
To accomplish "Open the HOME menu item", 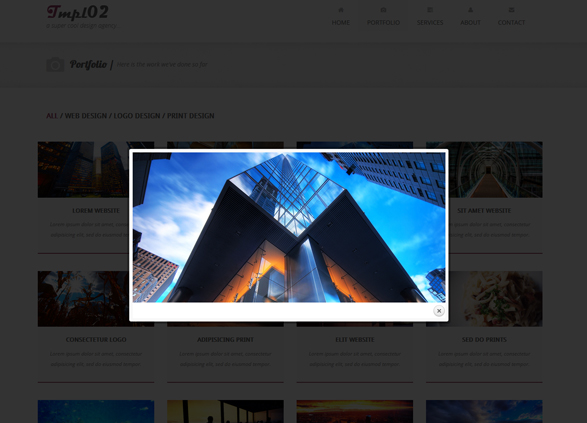I will (341, 22).
